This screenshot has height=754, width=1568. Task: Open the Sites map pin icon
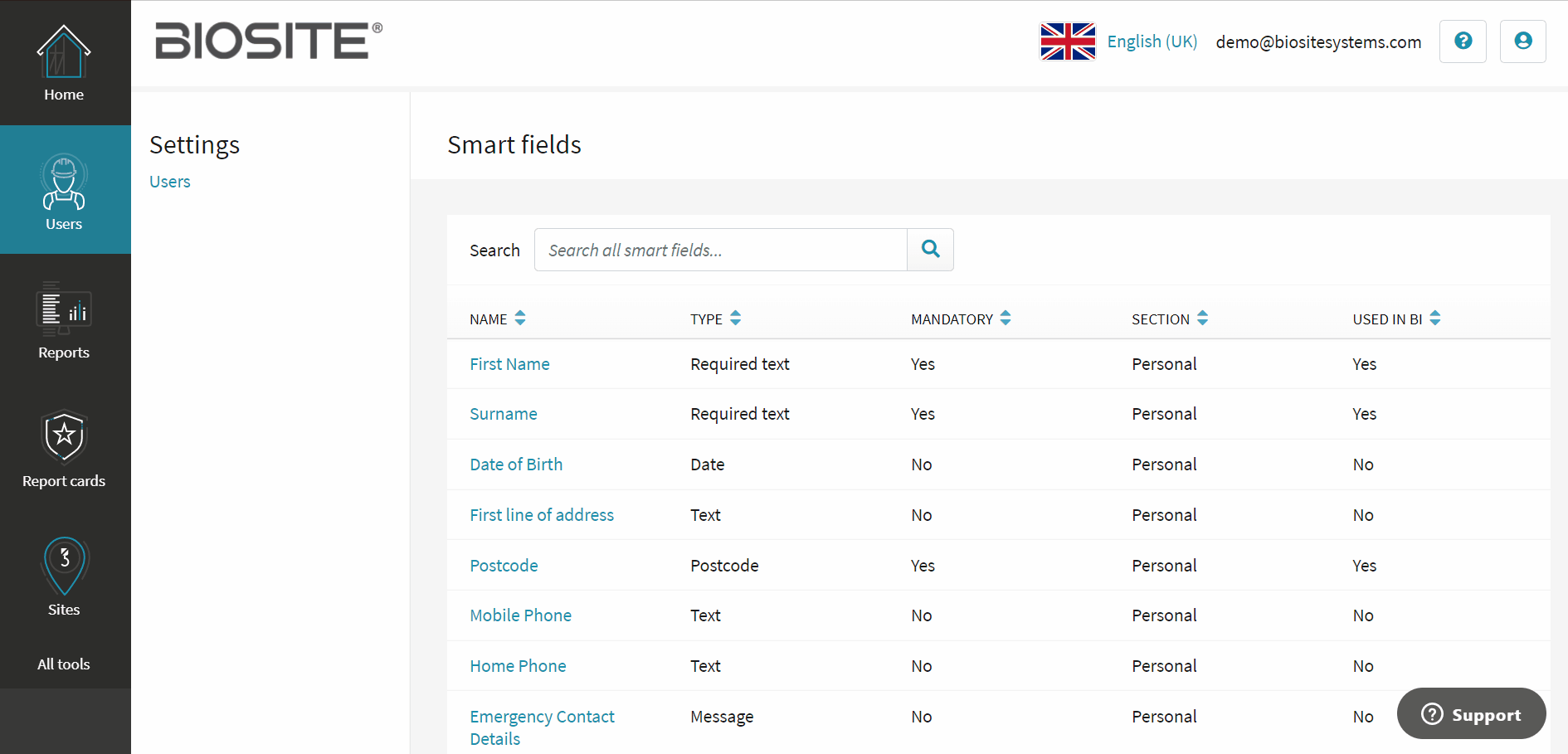point(65,566)
